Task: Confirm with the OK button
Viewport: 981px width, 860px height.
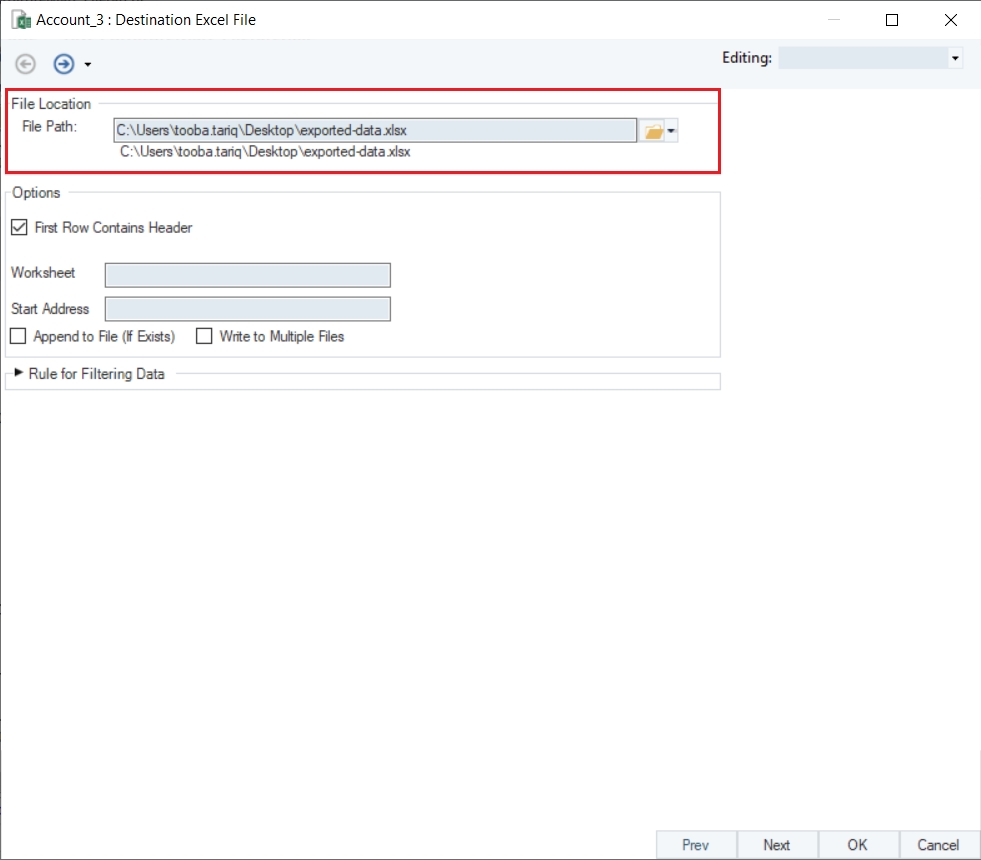Action: pyautogui.click(x=858, y=845)
